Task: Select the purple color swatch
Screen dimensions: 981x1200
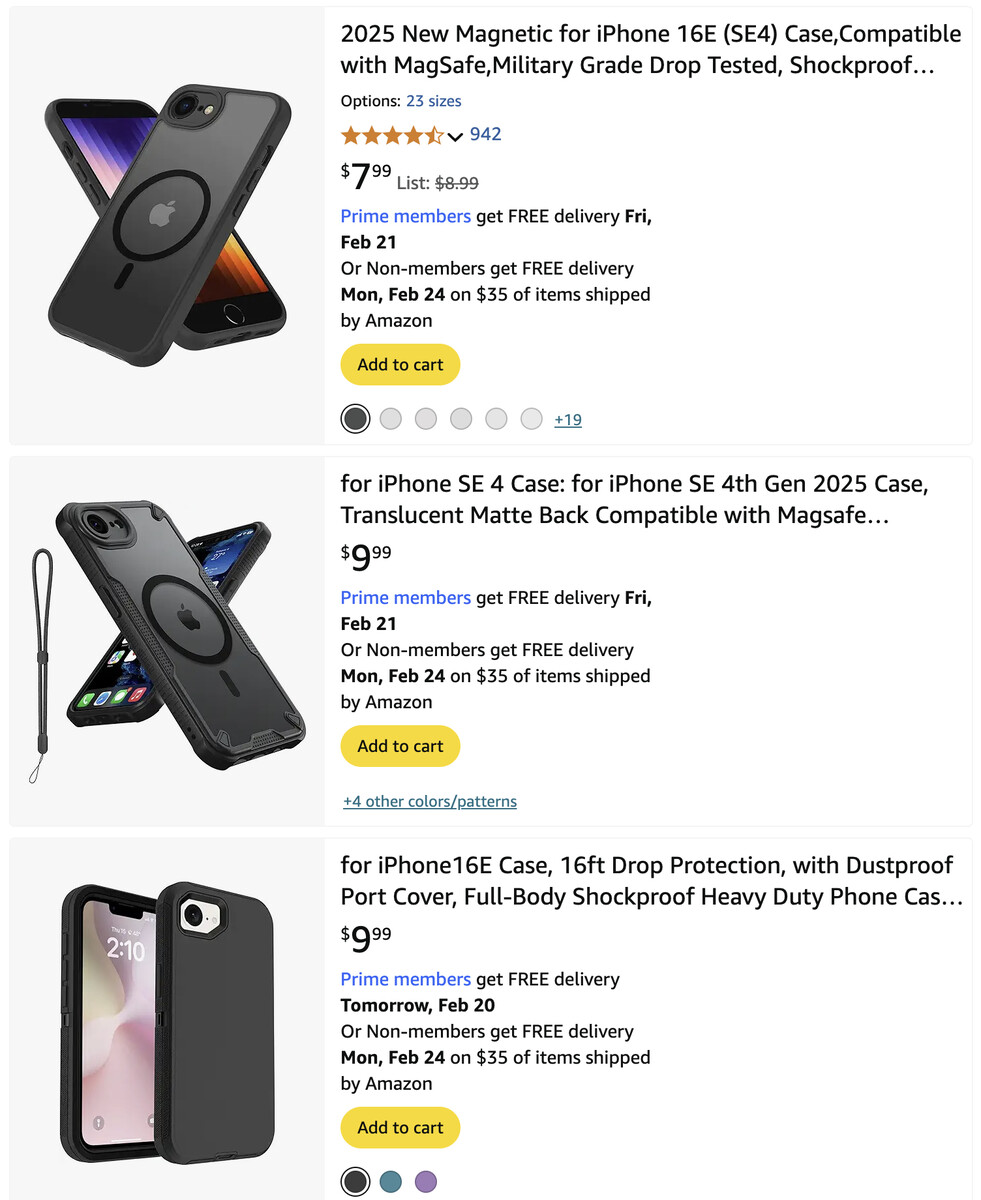Action: [x=426, y=1181]
